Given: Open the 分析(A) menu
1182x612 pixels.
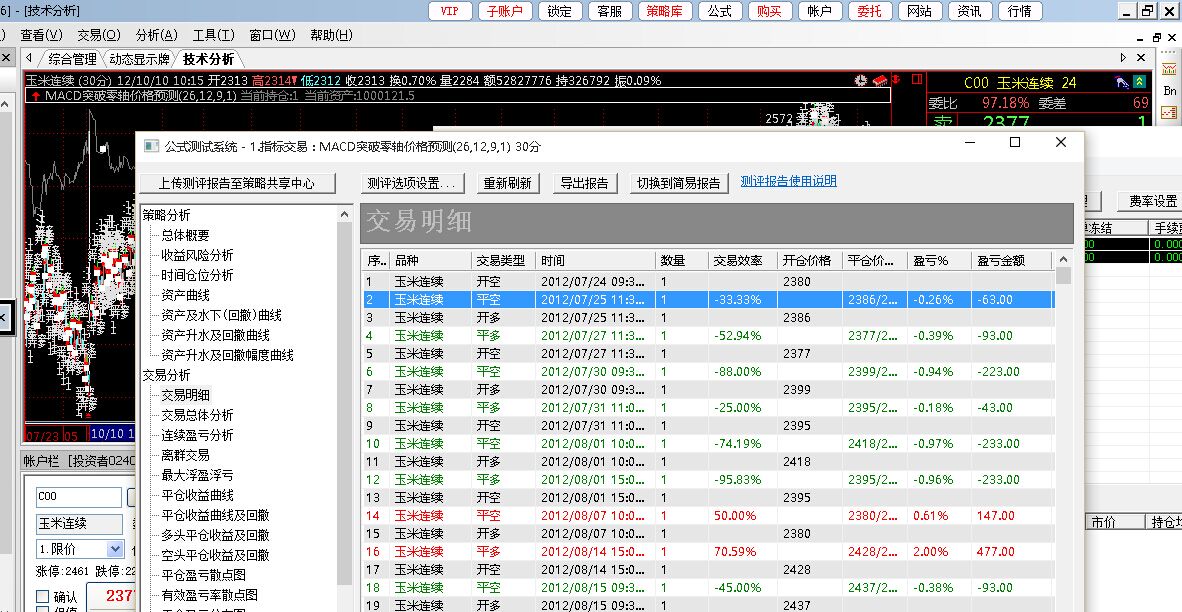Looking at the screenshot, I should tap(156, 35).
